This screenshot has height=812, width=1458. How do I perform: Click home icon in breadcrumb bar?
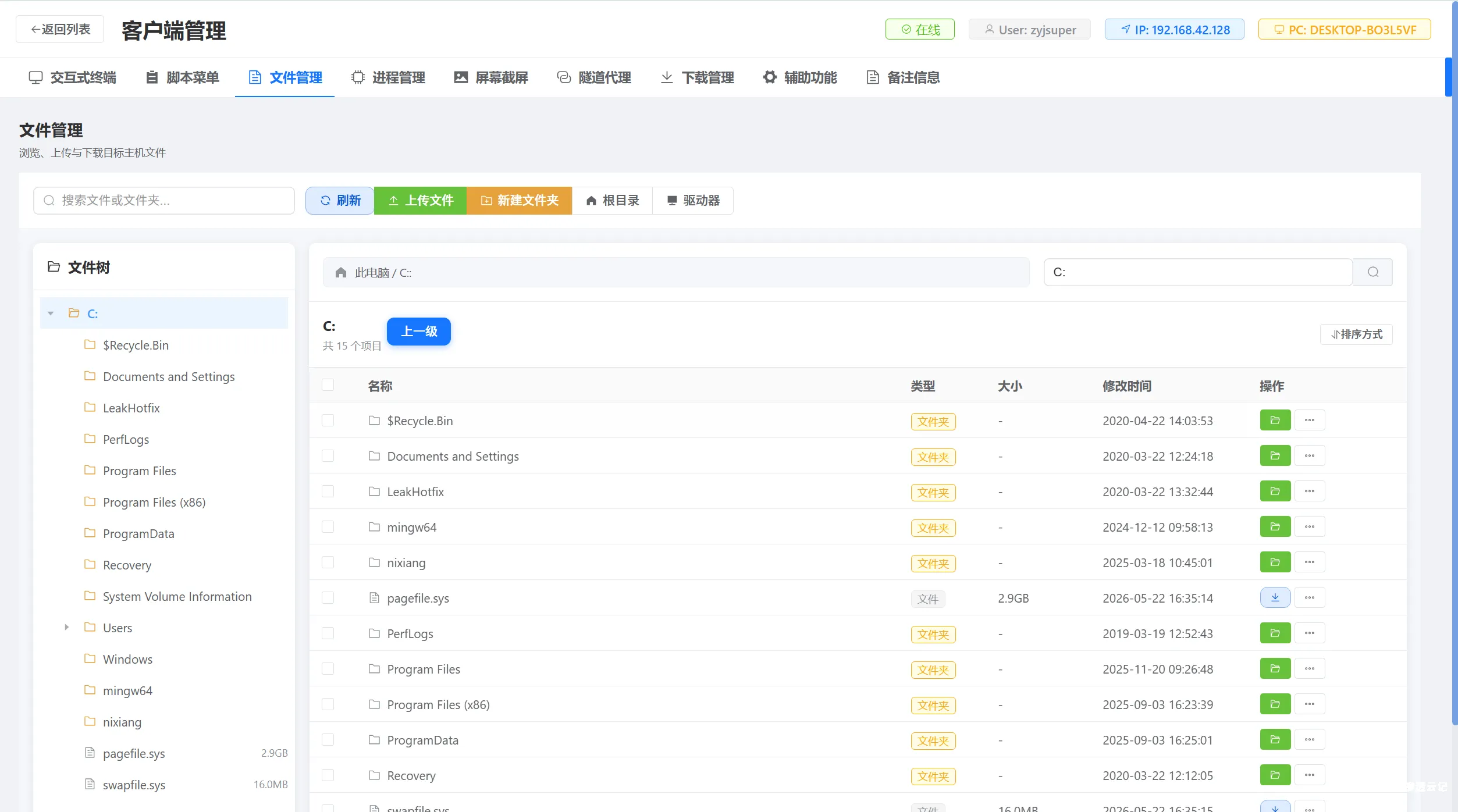coord(341,272)
